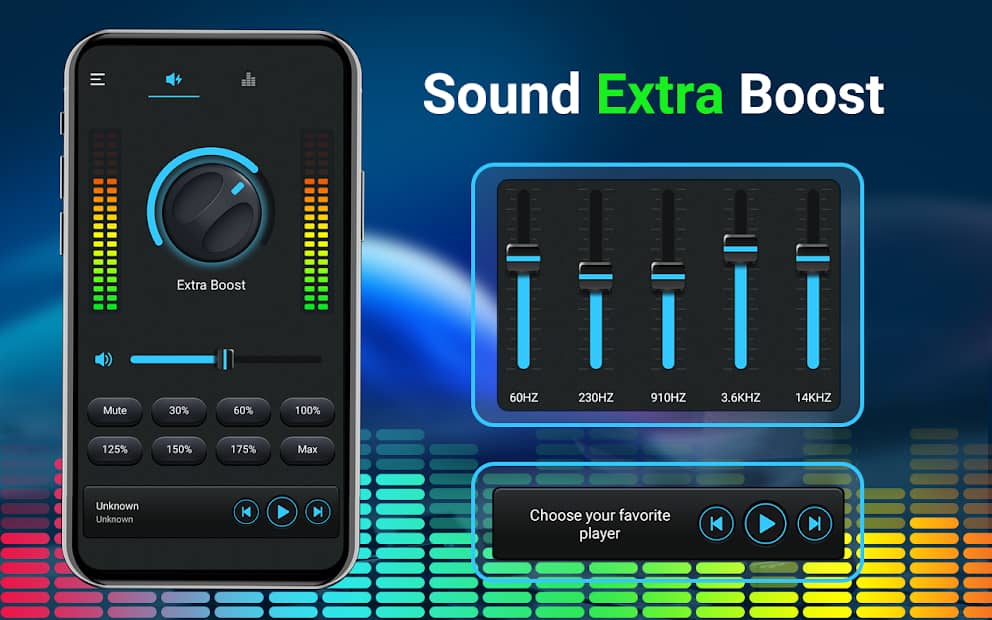The height and width of the screenshot is (620, 992).
Task: Set volume to 100% preset
Action: tap(307, 411)
